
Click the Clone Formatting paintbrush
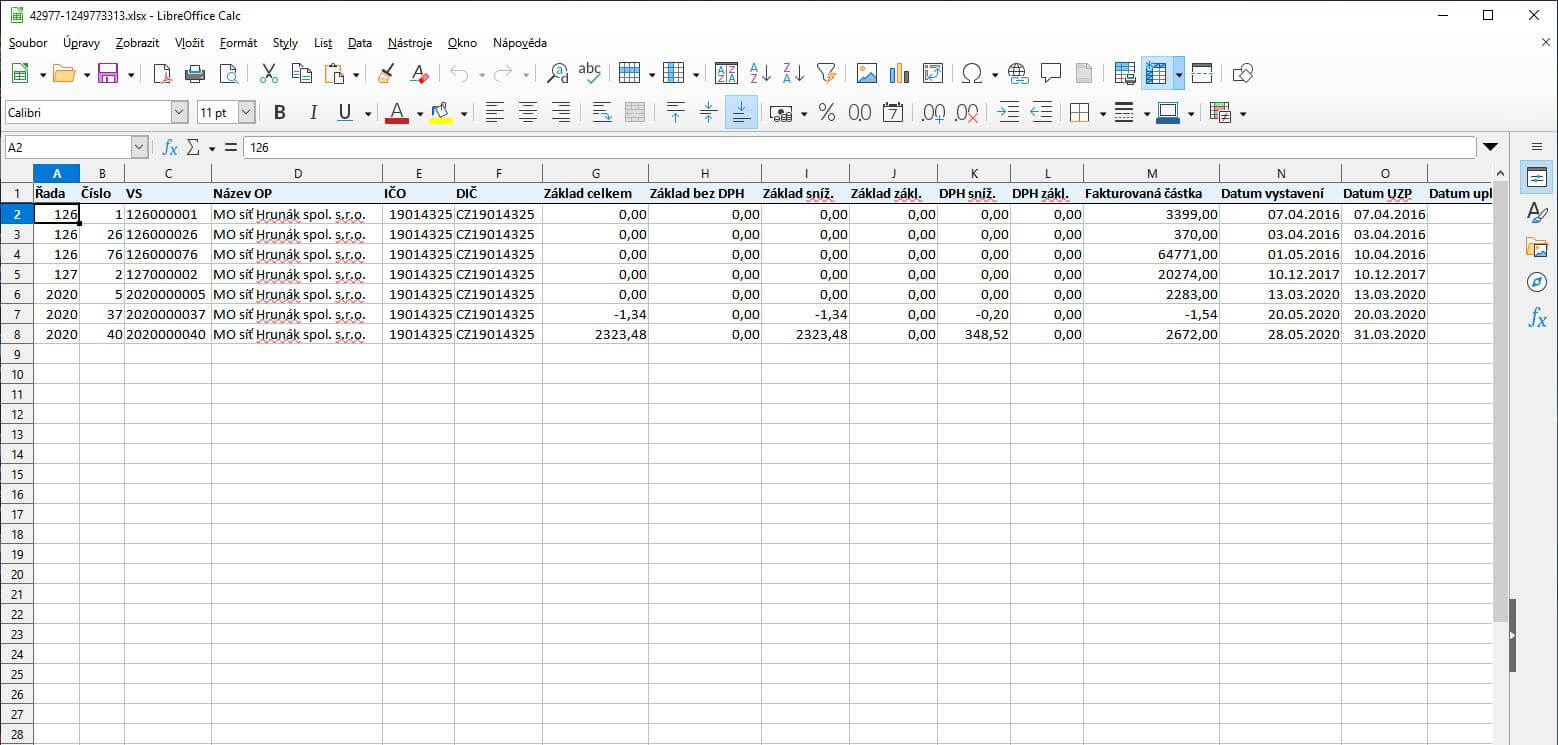(x=386, y=73)
